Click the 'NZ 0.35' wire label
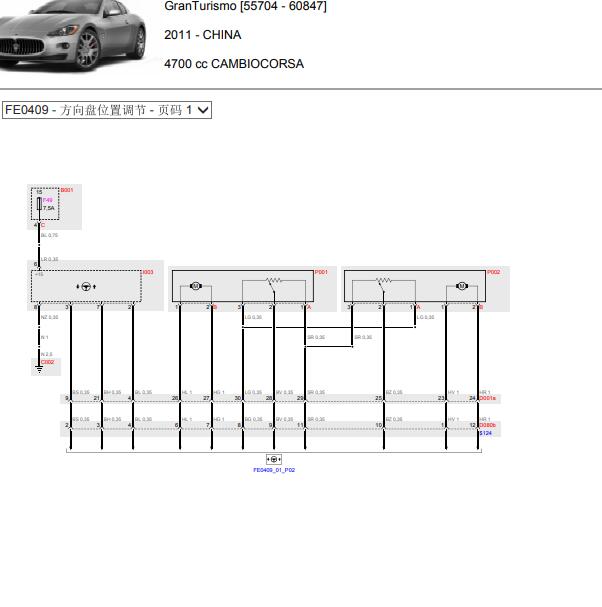Image resolution: width=602 pixels, height=607 pixels. [x=50, y=317]
